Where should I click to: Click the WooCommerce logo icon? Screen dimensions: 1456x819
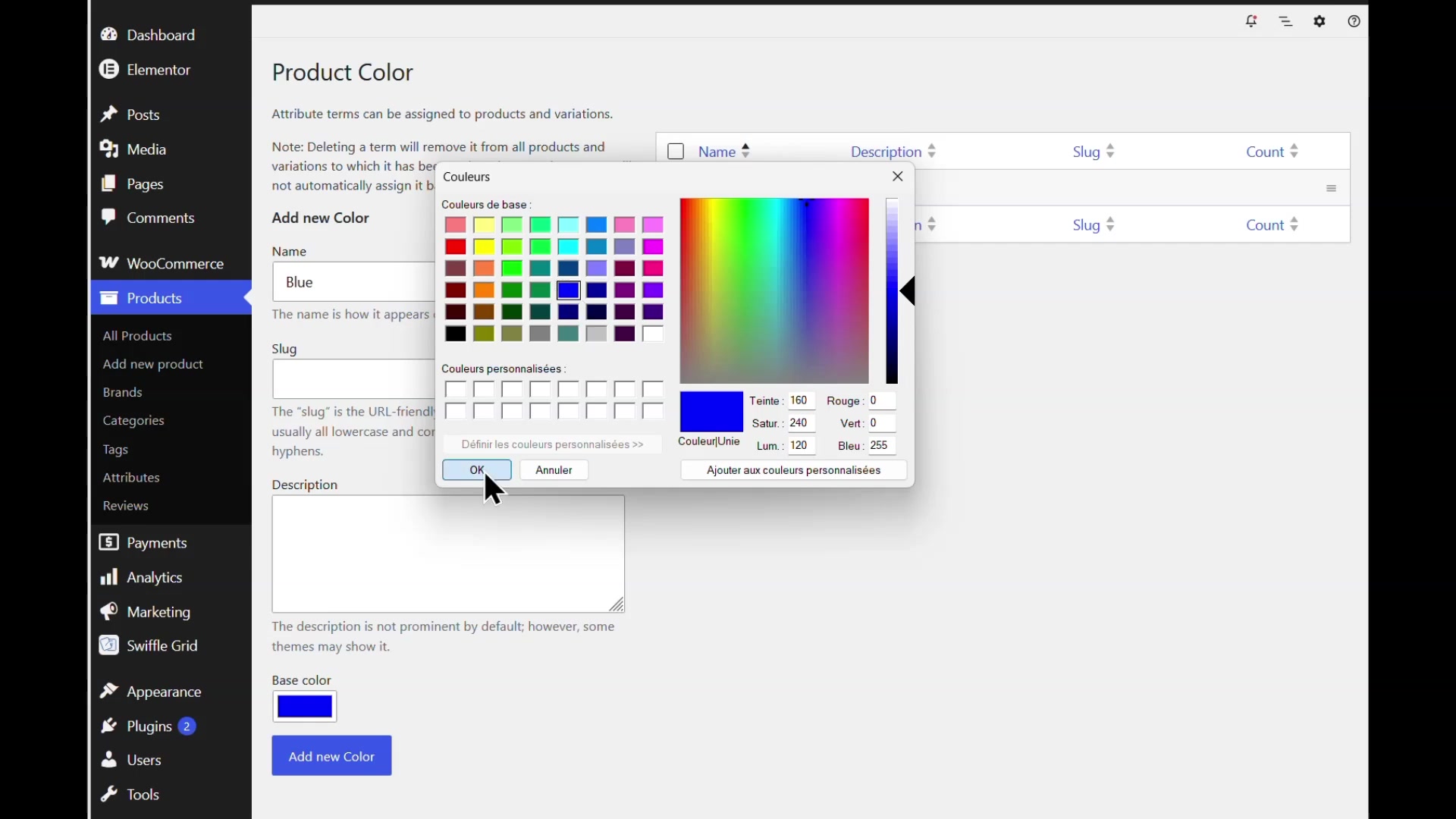(x=109, y=263)
